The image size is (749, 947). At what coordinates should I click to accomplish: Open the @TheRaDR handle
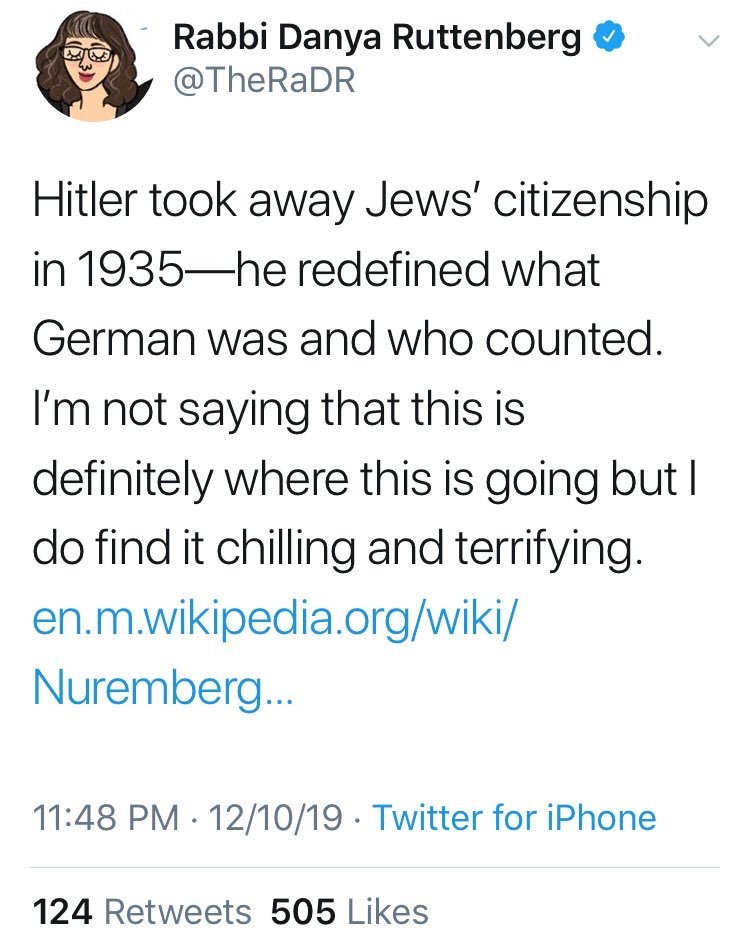click(x=264, y=80)
